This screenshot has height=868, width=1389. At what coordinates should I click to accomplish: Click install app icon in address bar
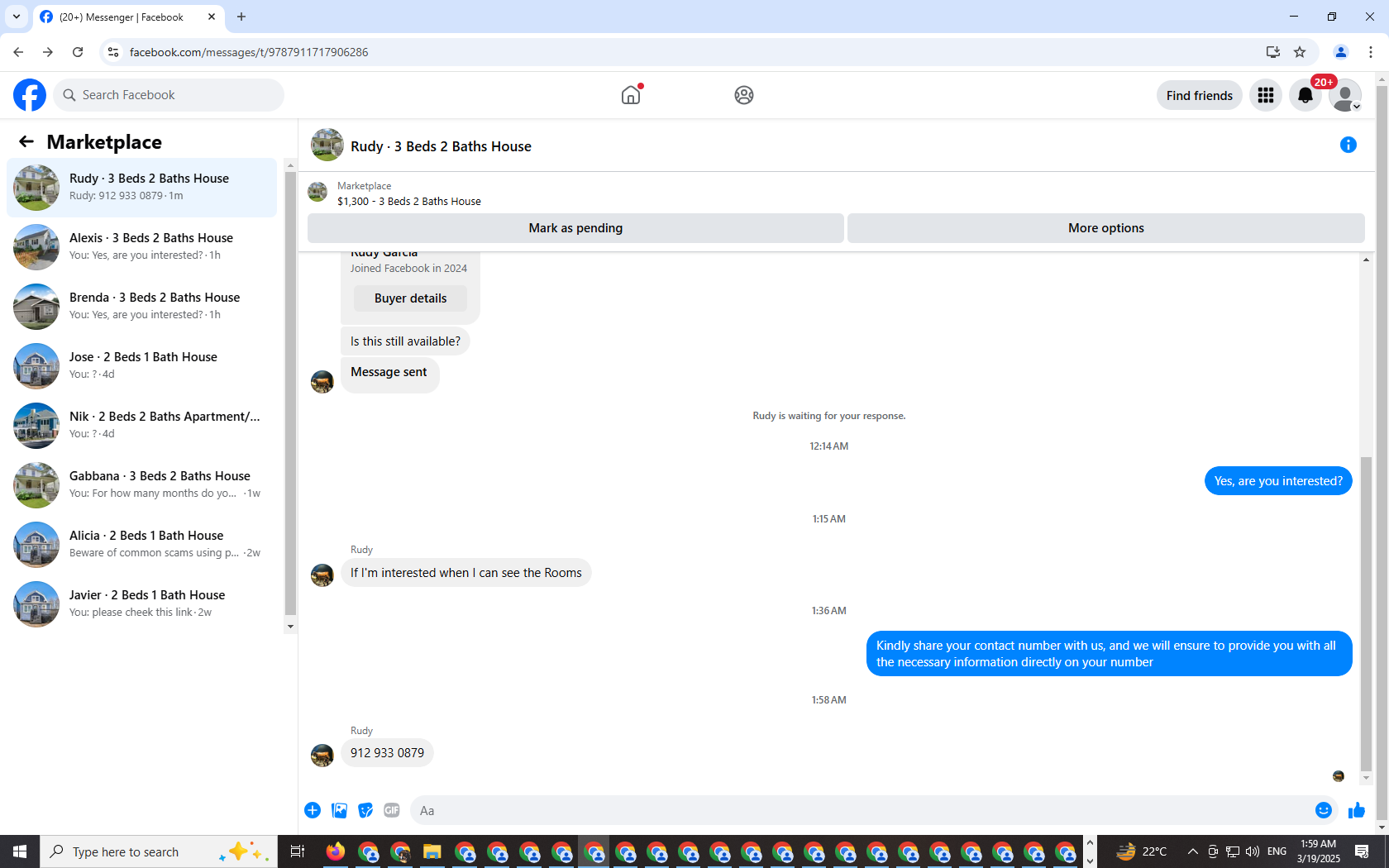pyautogui.click(x=1273, y=52)
